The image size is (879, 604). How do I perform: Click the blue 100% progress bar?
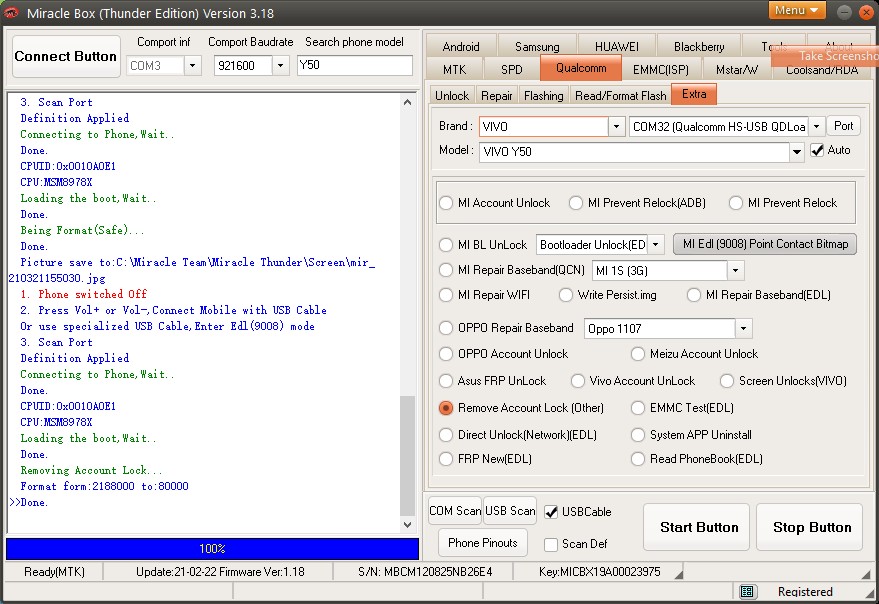(x=212, y=548)
